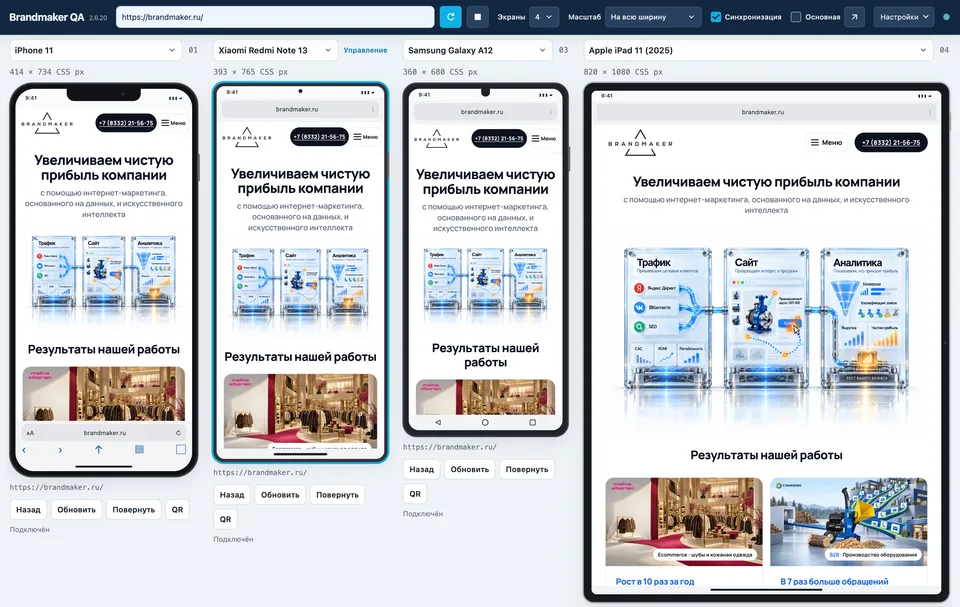
Task: Tap the Safari back arrow in the iPhone 11 preview
Action: 24,450
